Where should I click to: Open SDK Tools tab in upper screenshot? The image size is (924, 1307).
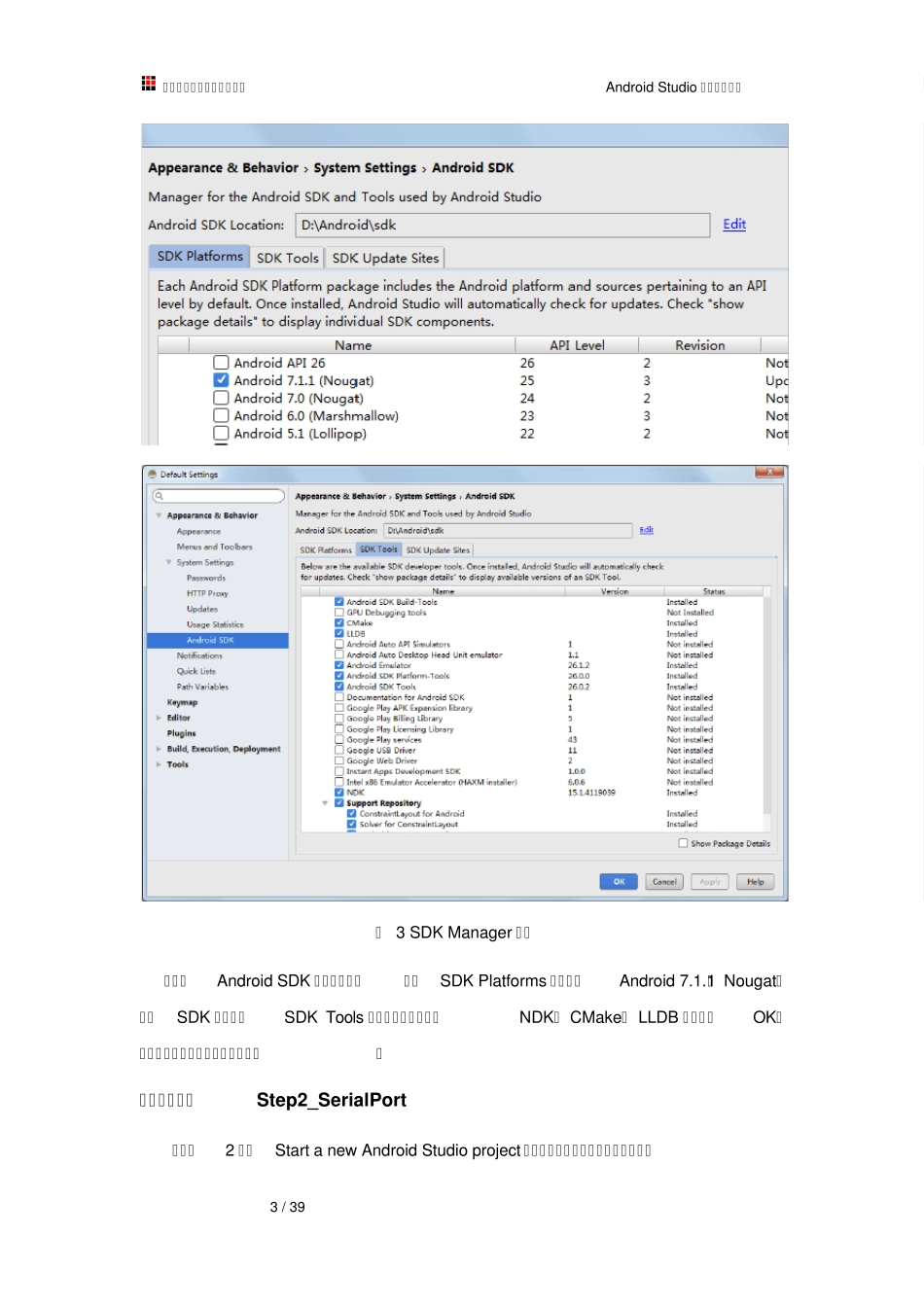pos(288,258)
